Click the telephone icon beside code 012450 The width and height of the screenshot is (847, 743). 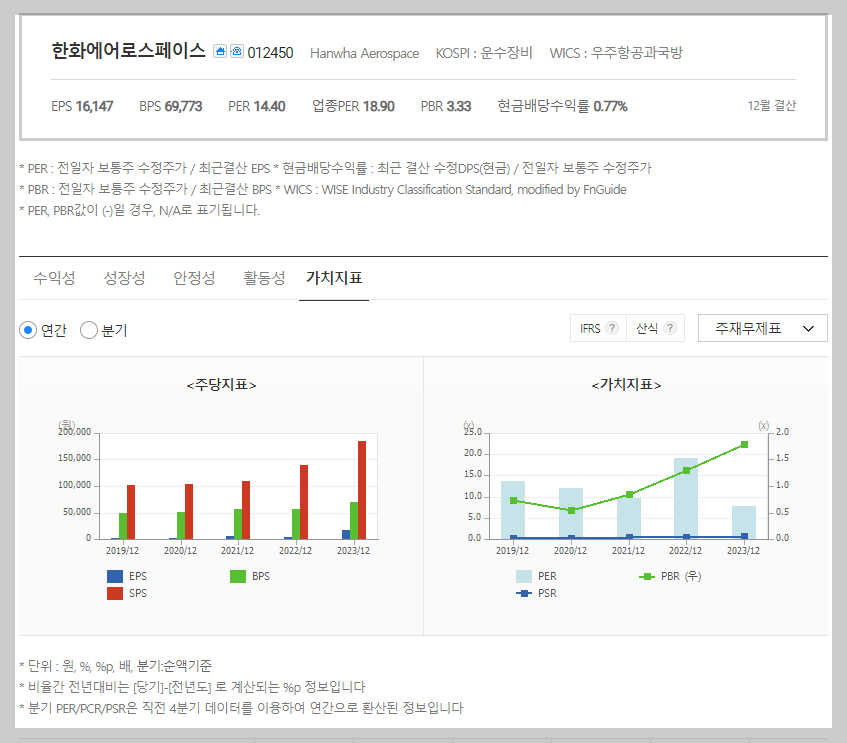coord(237,51)
